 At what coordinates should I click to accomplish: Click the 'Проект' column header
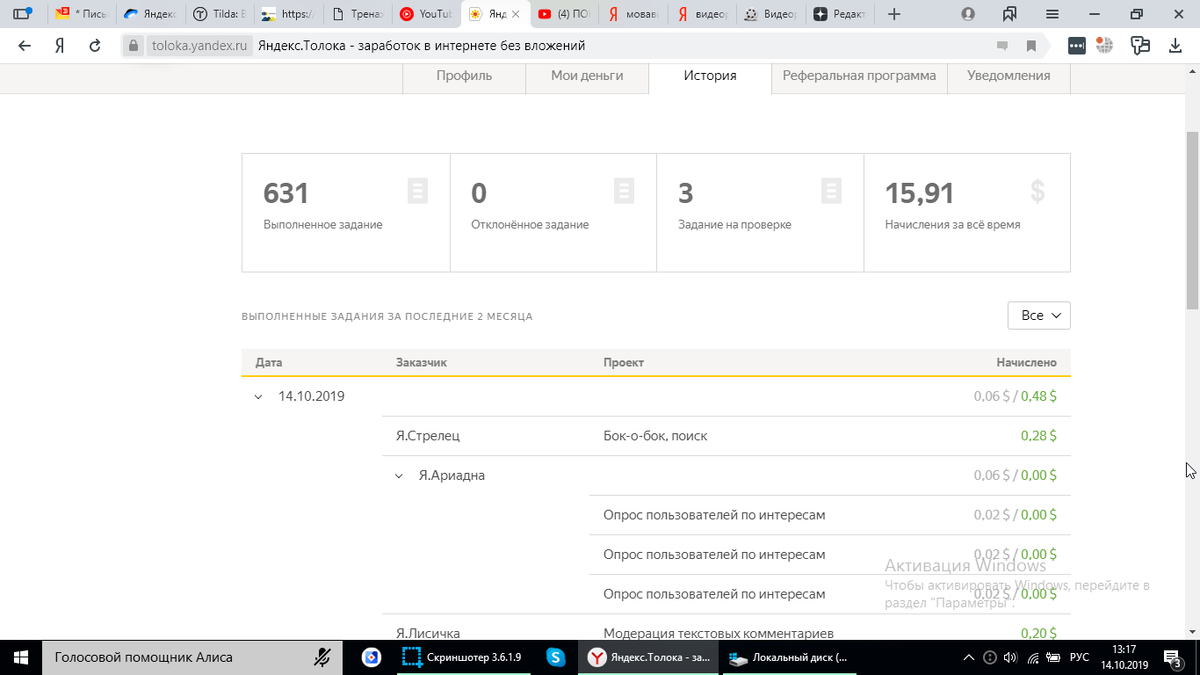(624, 362)
